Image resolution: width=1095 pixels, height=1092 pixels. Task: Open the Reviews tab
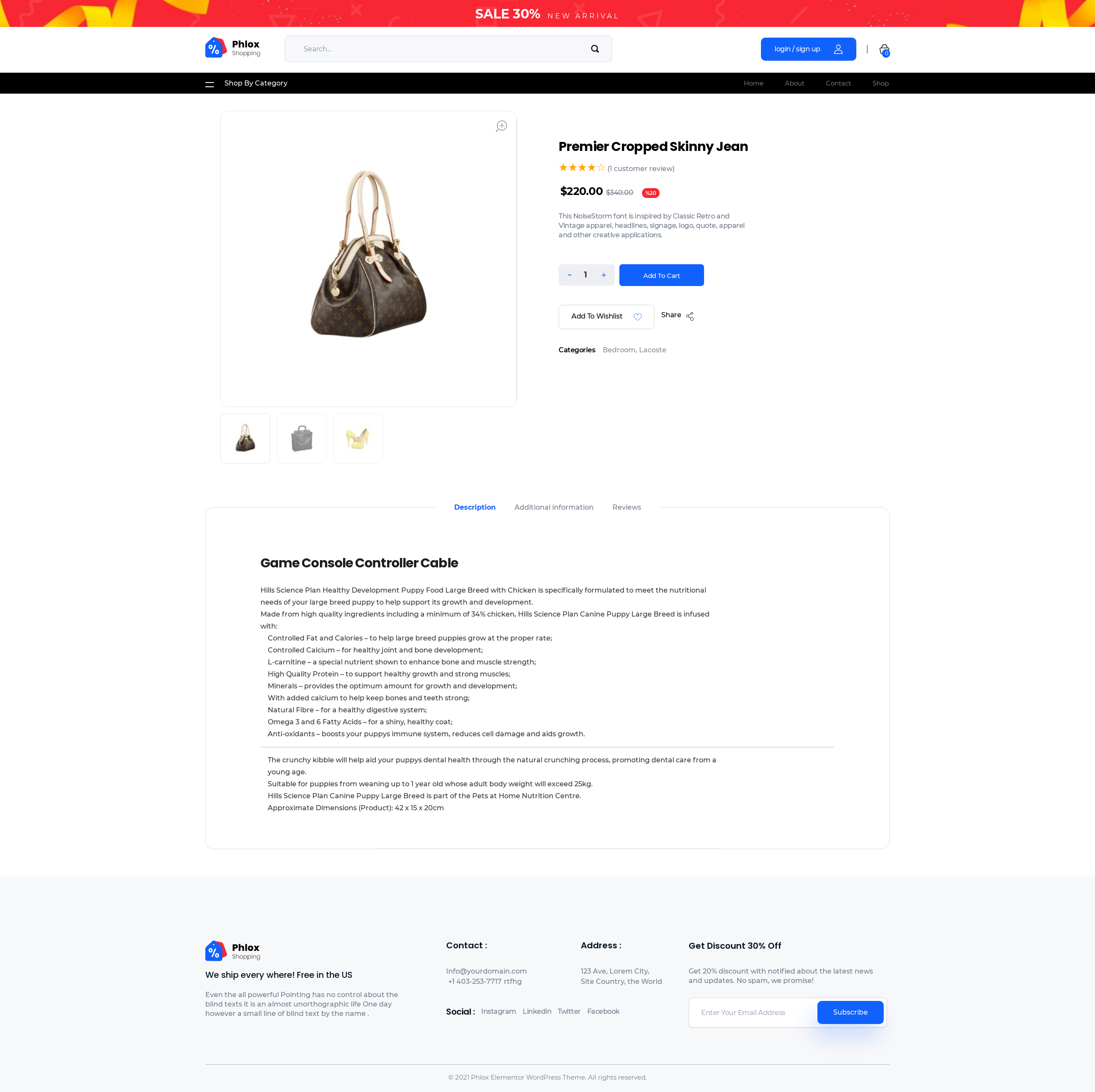point(626,507)
